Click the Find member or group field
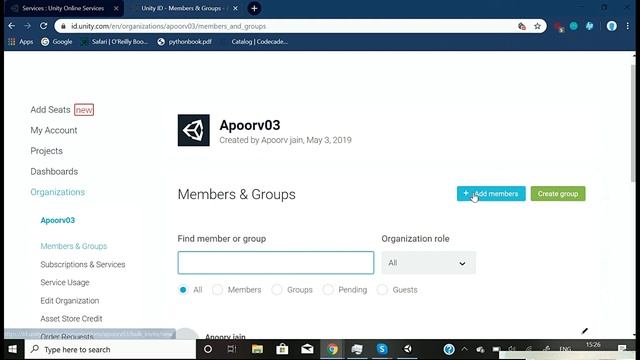640x360 pixels. point(276,262)
